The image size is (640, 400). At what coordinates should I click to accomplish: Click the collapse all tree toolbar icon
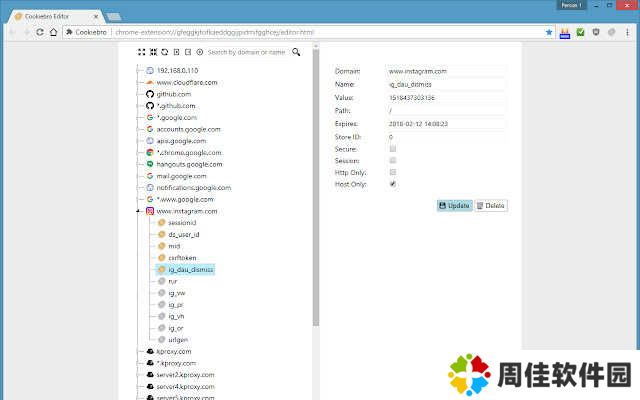[x=152, y=52]
